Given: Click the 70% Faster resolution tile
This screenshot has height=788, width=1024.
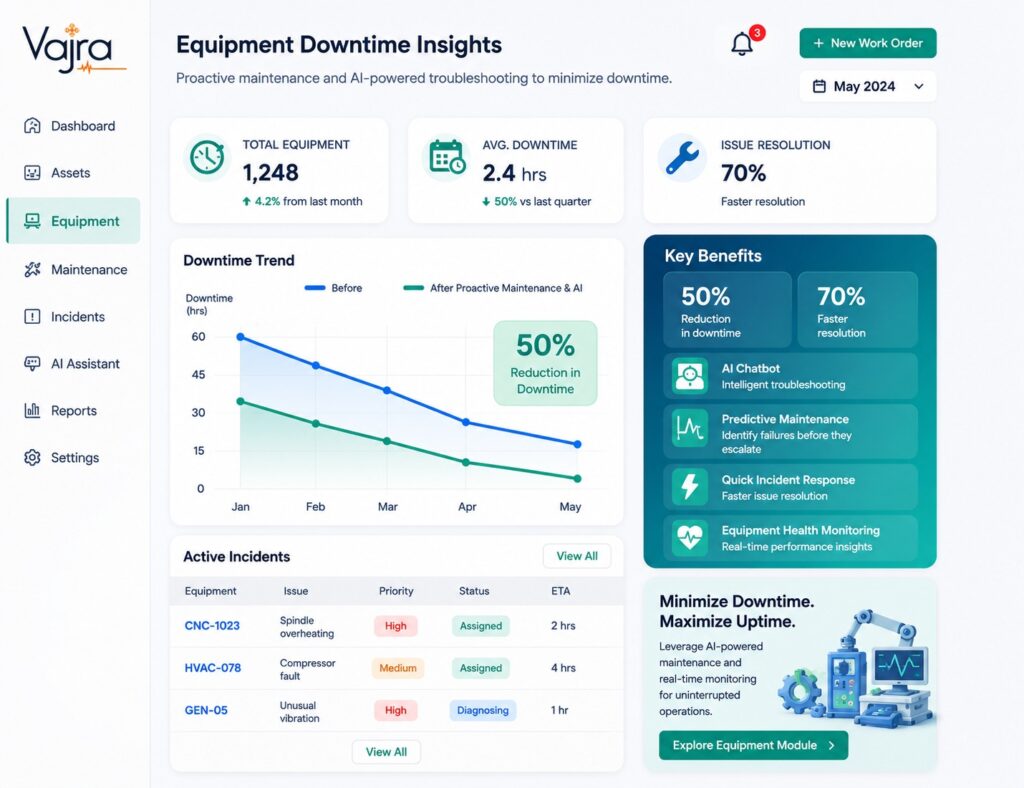Looking at the screenshot, I should [857, 309].
